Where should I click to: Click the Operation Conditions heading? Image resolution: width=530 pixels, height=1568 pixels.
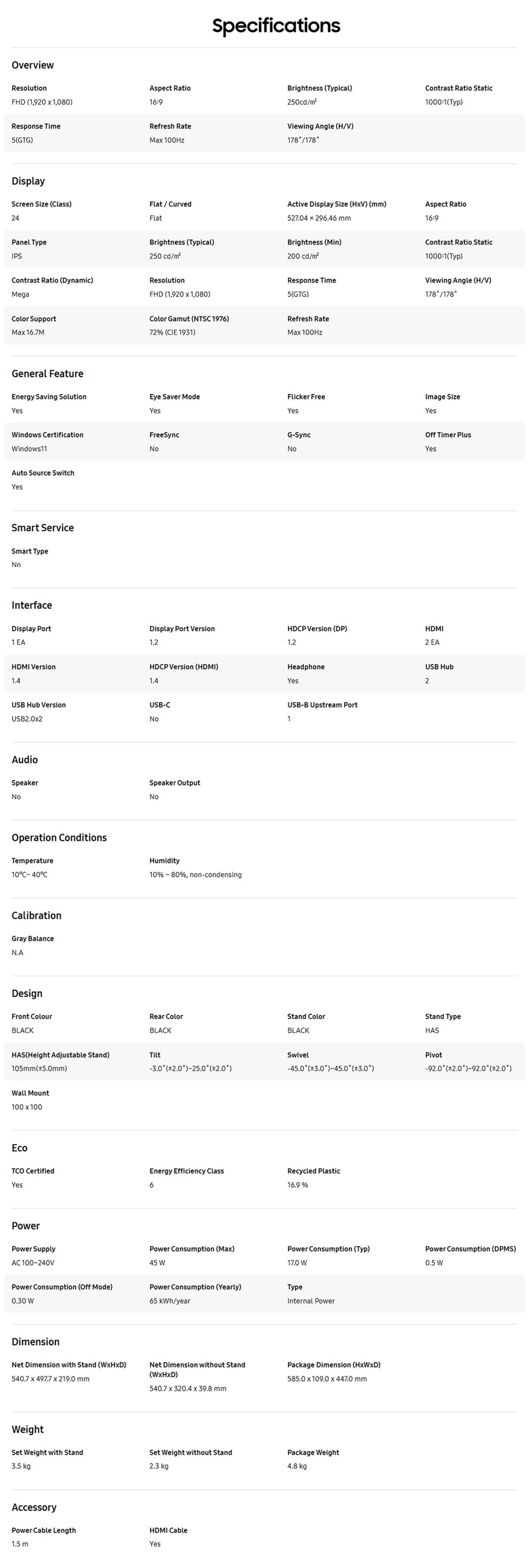coord(59,838)
